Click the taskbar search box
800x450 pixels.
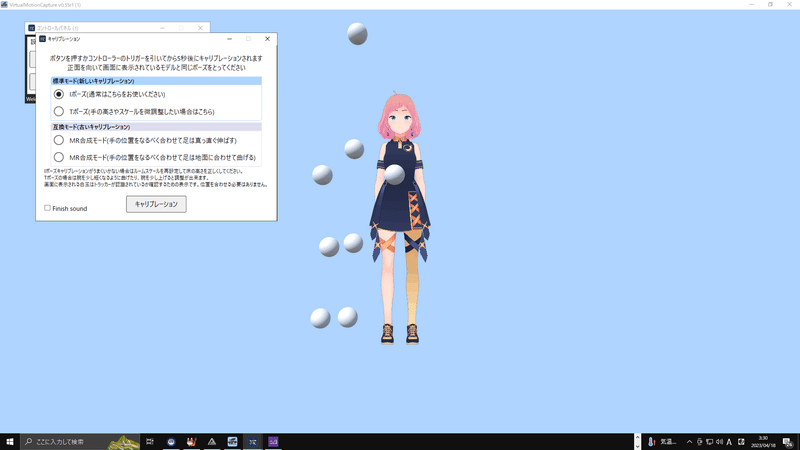tap(80, 442)
